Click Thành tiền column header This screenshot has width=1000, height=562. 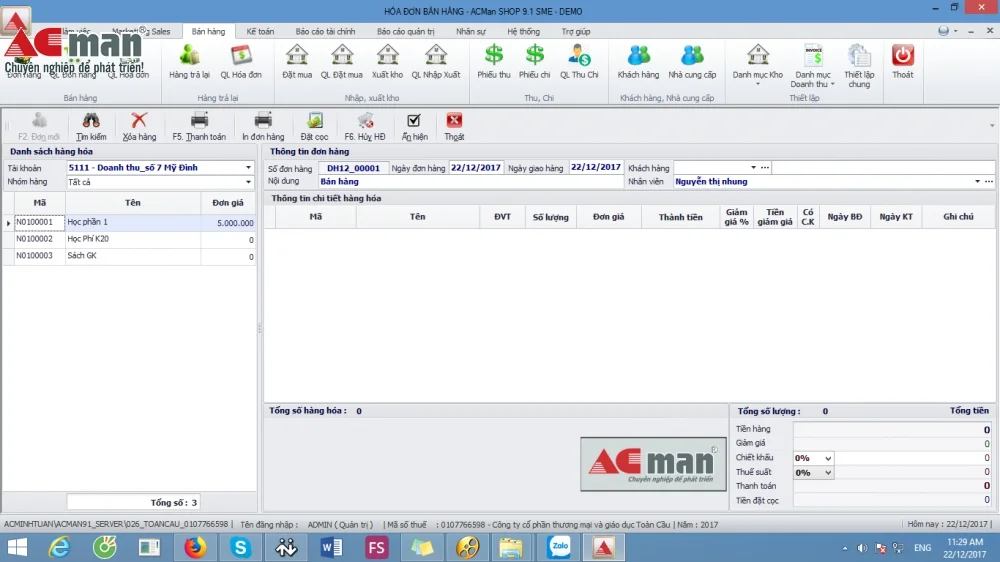pyautogui.click(x=680, y=217)
